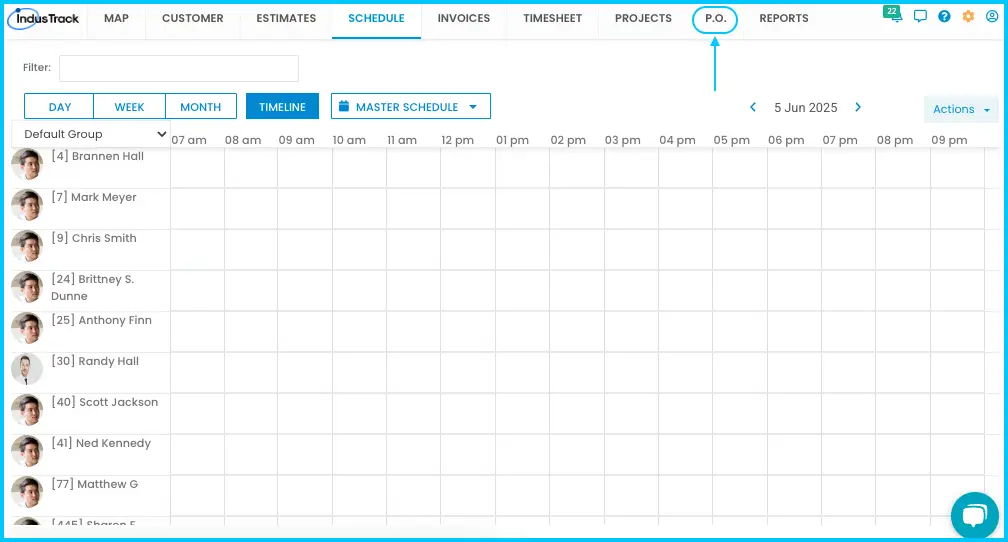Open the INVOICES tab
This screenshot has width=1008, height=542.
pos(464,19)
